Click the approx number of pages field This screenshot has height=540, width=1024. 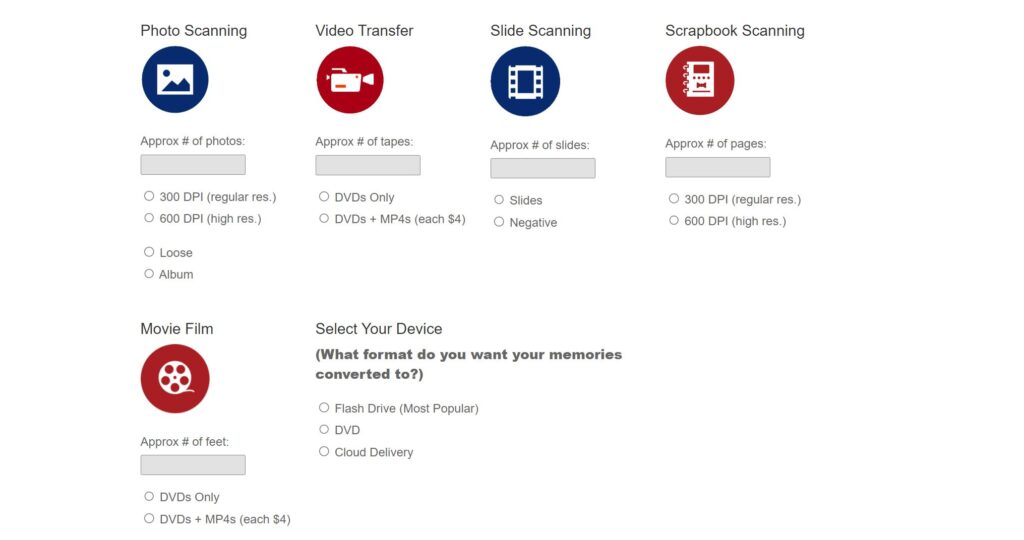[x=718, y=167]
